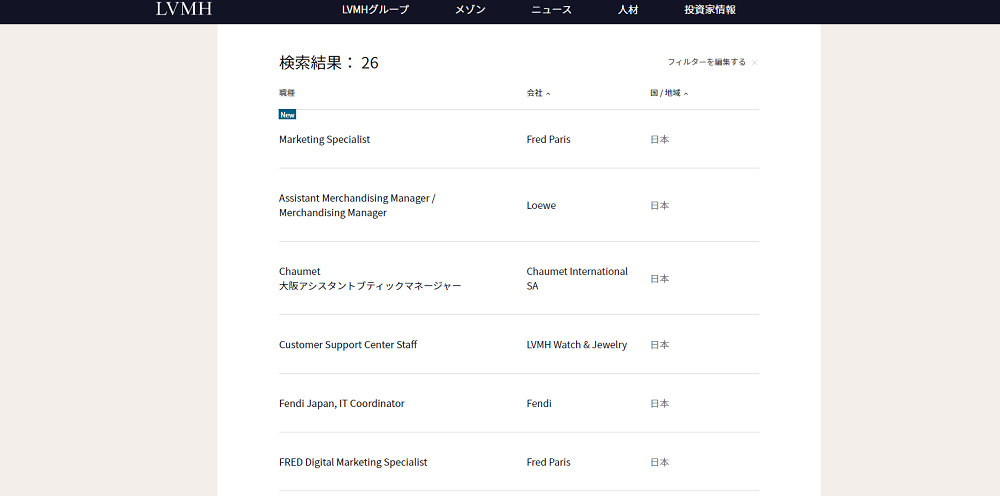Open Assistant Merchandising Manager job listing
This screenshot has height=496, width=1000.
pyautogui.click(x=357, y=205)
